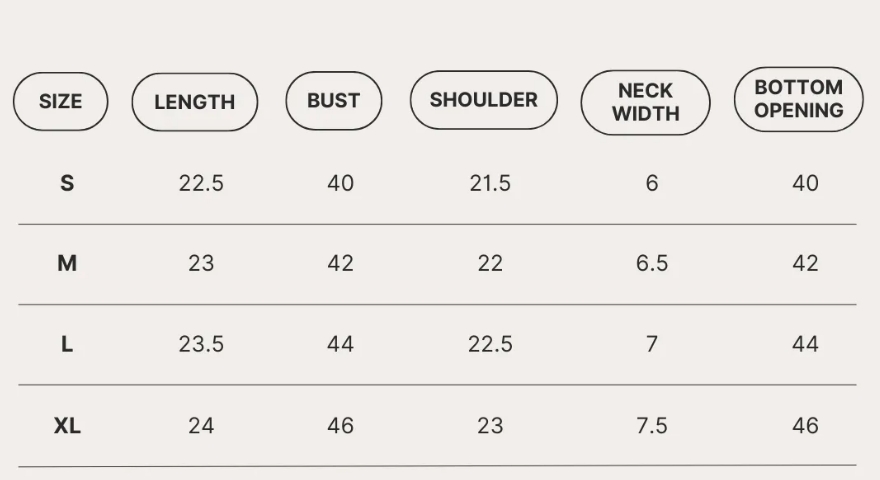Click the SIZE header pill
This screenshot has width=880, height=480.
click(x=61, y=102)
